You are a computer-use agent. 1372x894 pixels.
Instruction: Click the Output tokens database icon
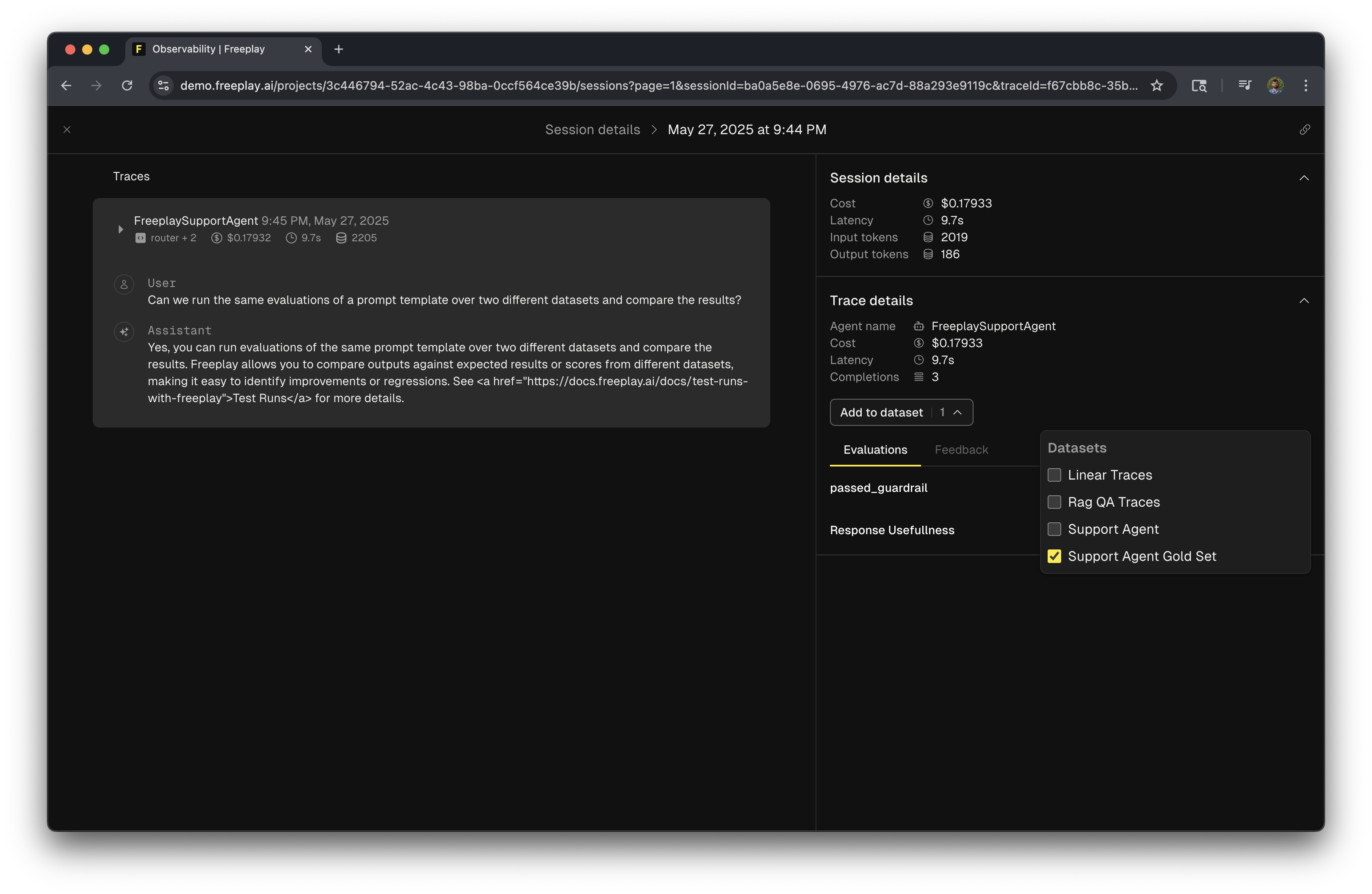pyautogui.click(x=928, y=254)
